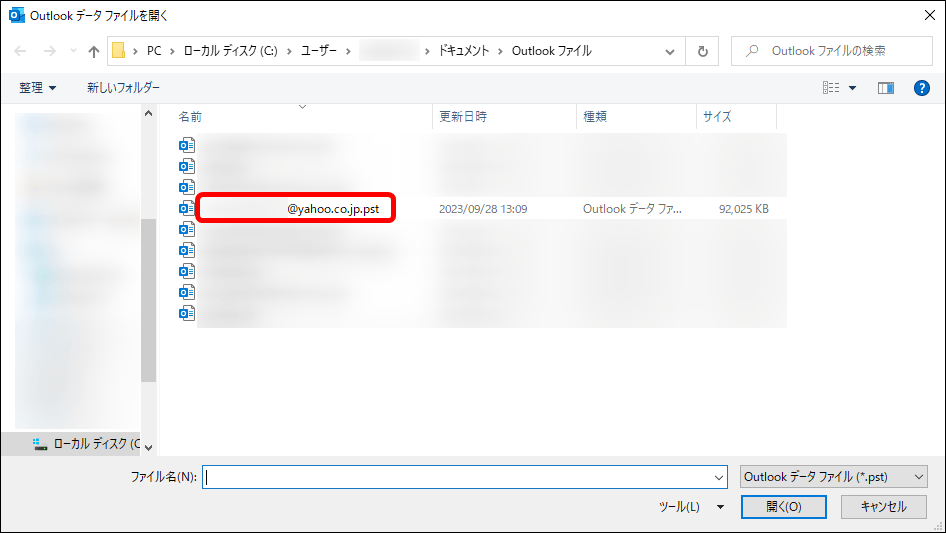946x533 pixels.
Task: Click Outlook icon of @yahoo.co.jp.pst
Action: (186, 208)
